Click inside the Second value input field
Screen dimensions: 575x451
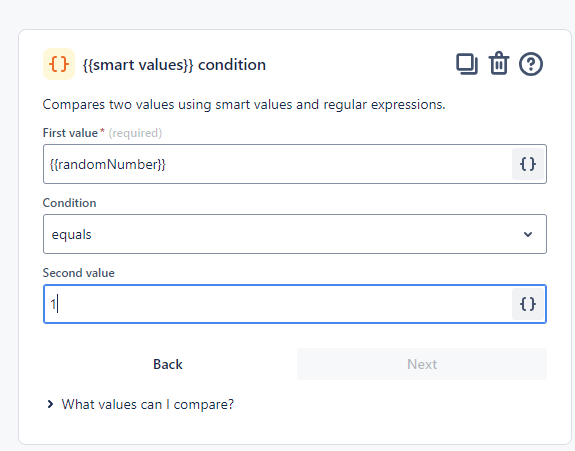(278, 304)
